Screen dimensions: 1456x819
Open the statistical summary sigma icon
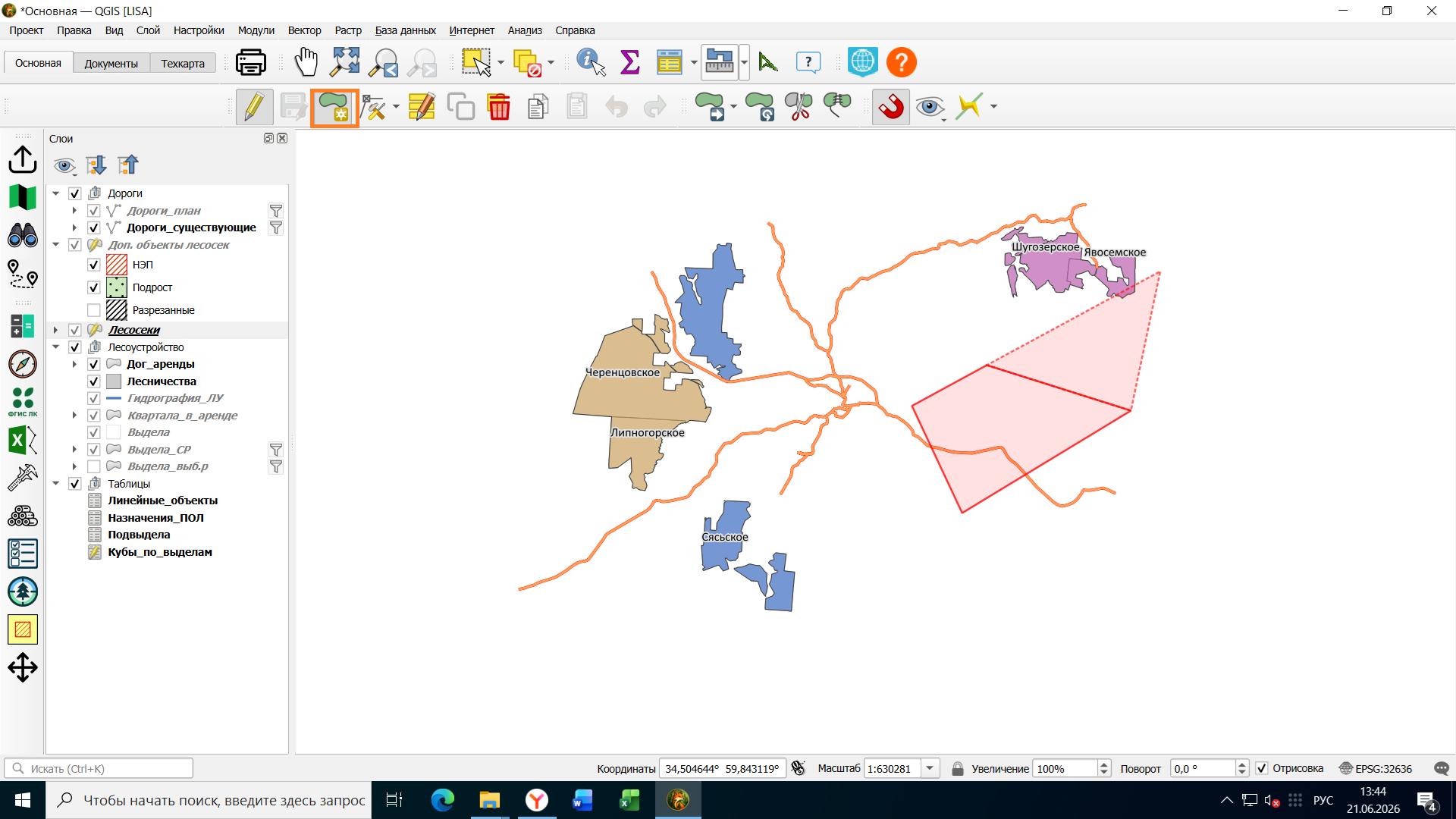[629, 62]
